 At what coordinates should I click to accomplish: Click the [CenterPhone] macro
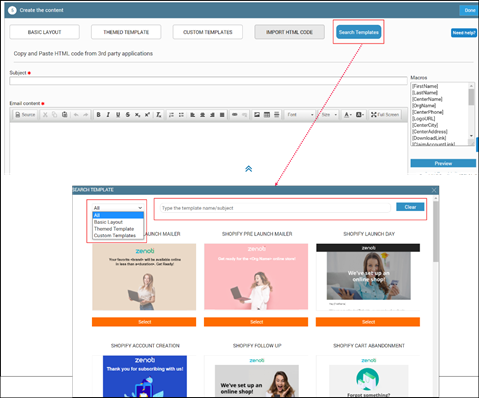coord(428,112)
